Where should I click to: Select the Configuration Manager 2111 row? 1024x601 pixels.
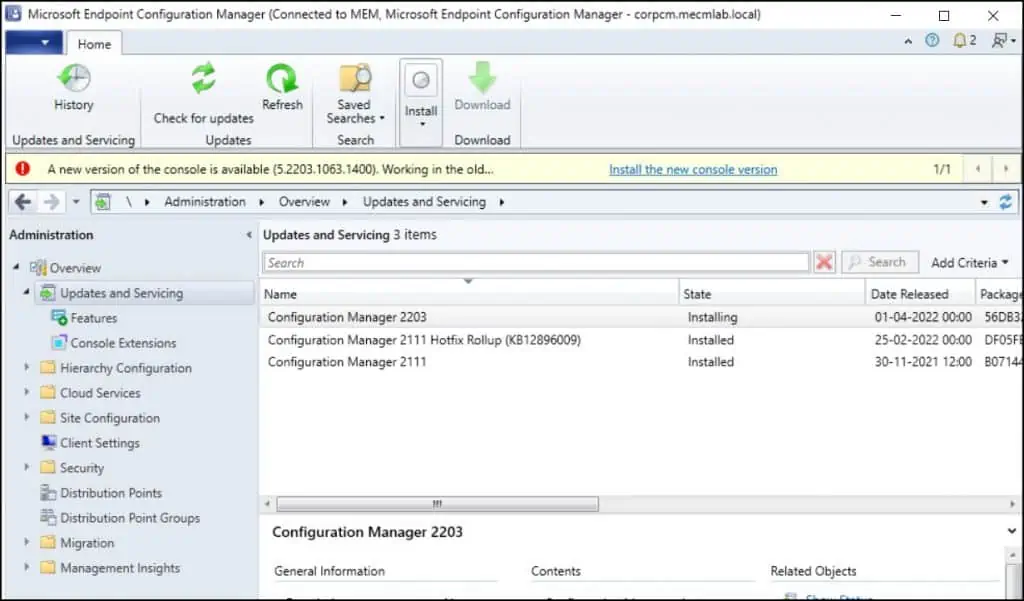641,362
